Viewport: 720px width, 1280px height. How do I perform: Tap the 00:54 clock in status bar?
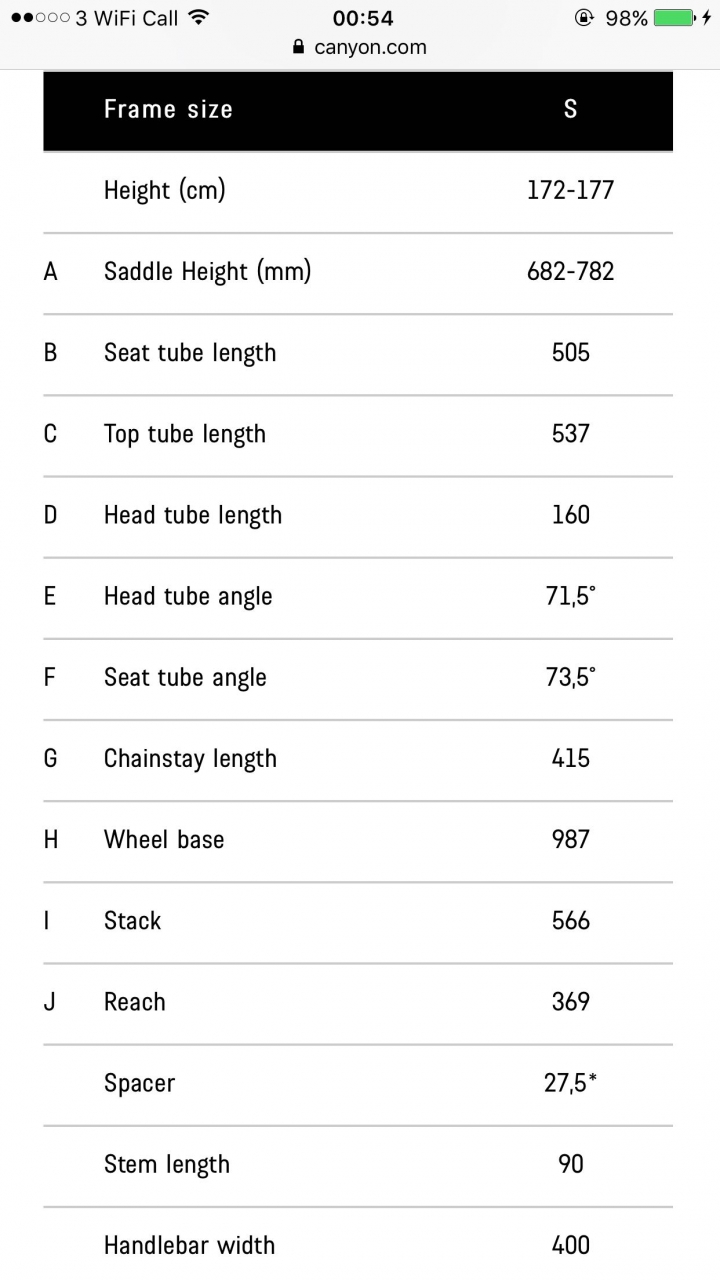click(363, 18)
